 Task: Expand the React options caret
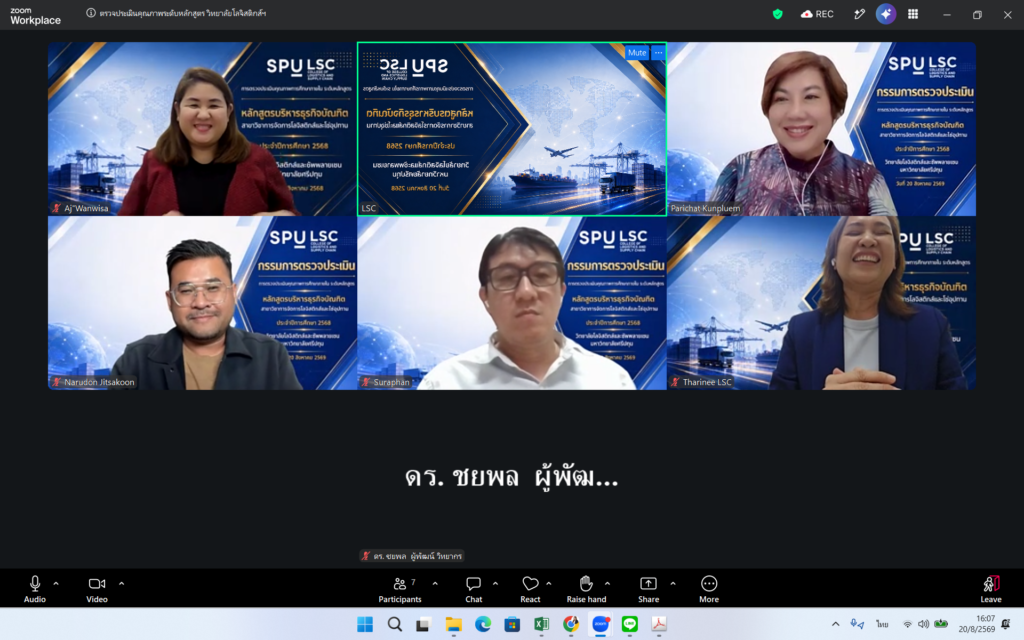(549, 584)
